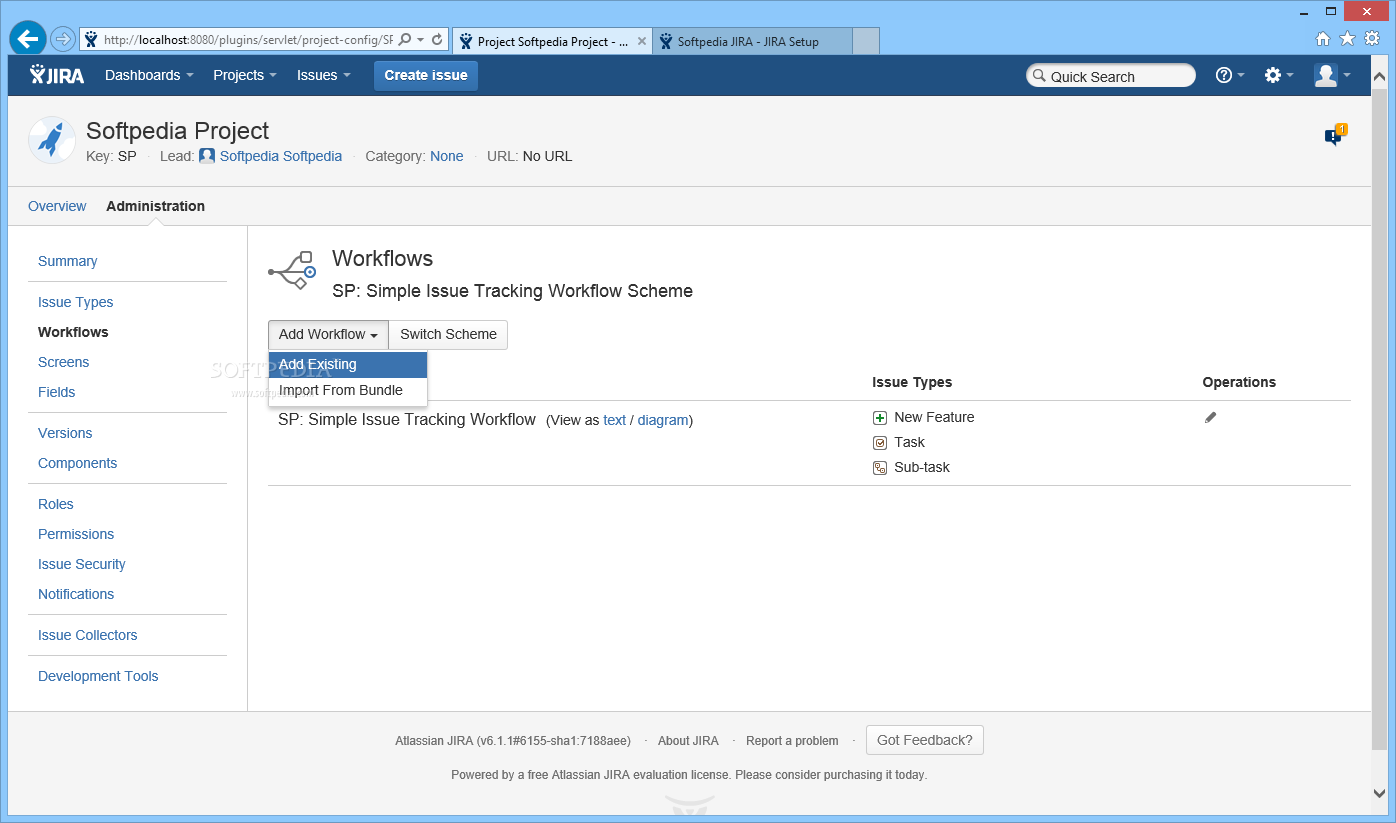Click the search magnifier in address bar
The image size is (1396, 823).
click(405, 40)
